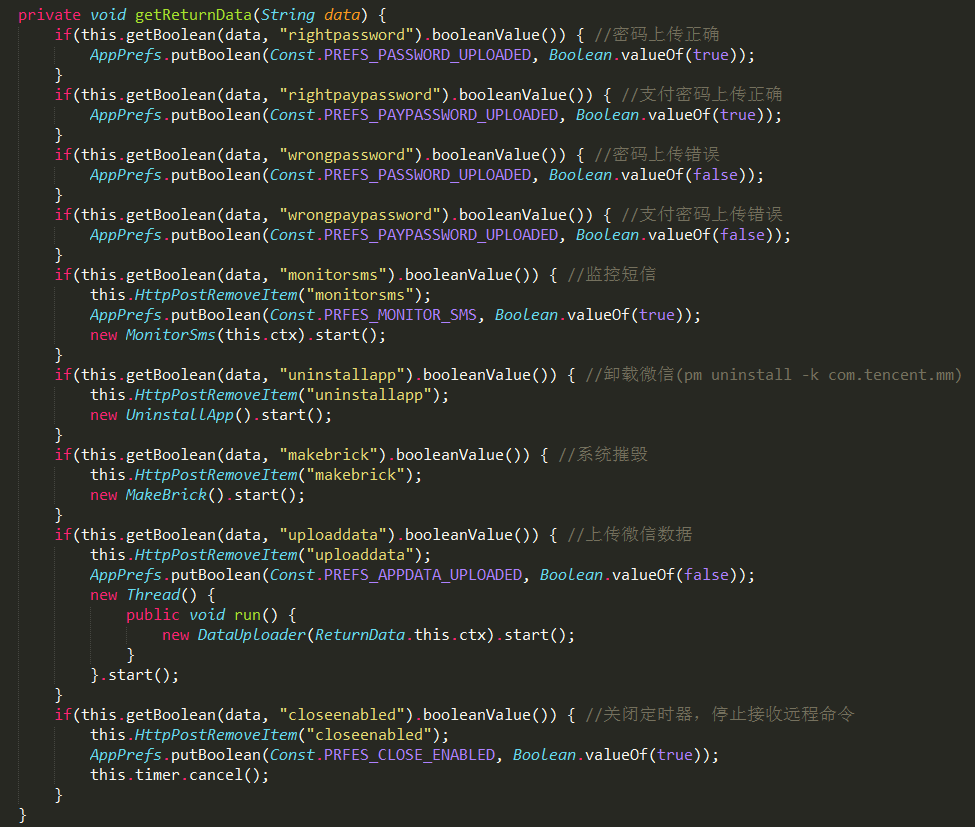The height and width of the screenshot is (827, 975).
Task: Click PRFES_CLOSE_ENABLED constant
Action: click(x=409, y=755)
